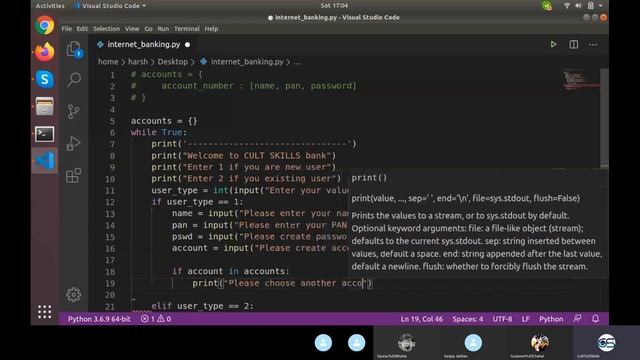Open the Edit menu
The image size is (640, 360).
pos(82,29)
